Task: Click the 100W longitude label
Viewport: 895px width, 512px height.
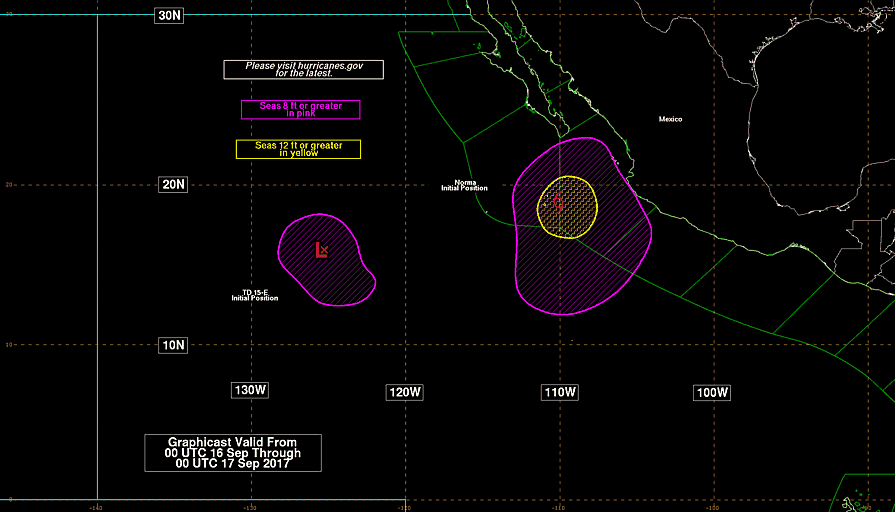Action: pos(712,393)
